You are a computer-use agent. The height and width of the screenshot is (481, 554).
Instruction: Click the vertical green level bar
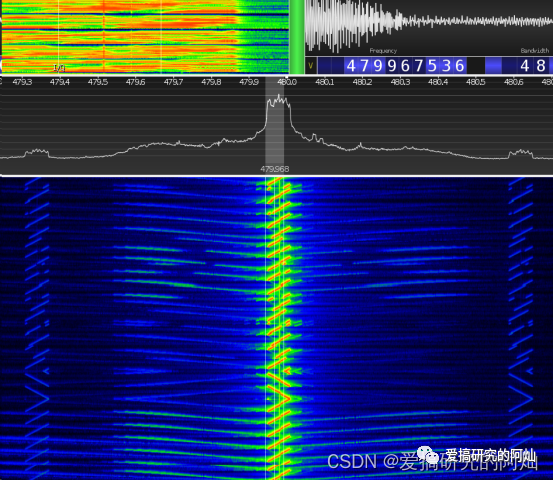tap(297, 37)
